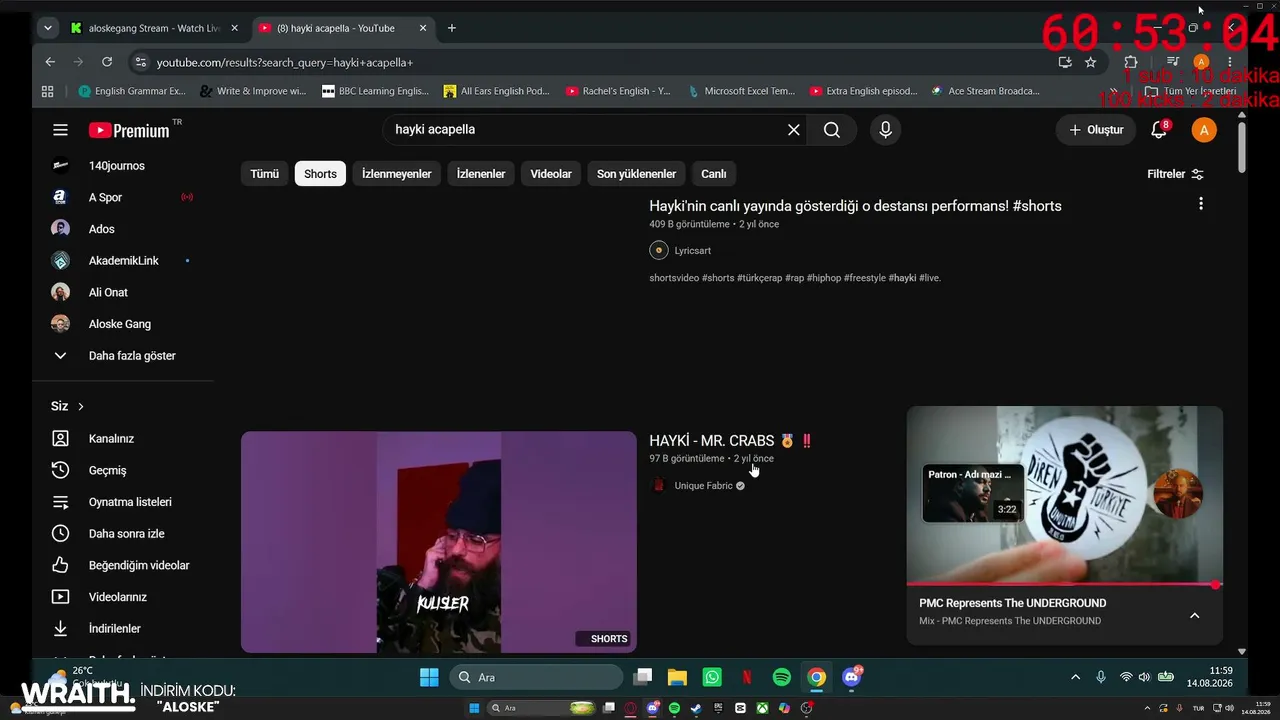Submit search with the magnifier button

[832, 130]
